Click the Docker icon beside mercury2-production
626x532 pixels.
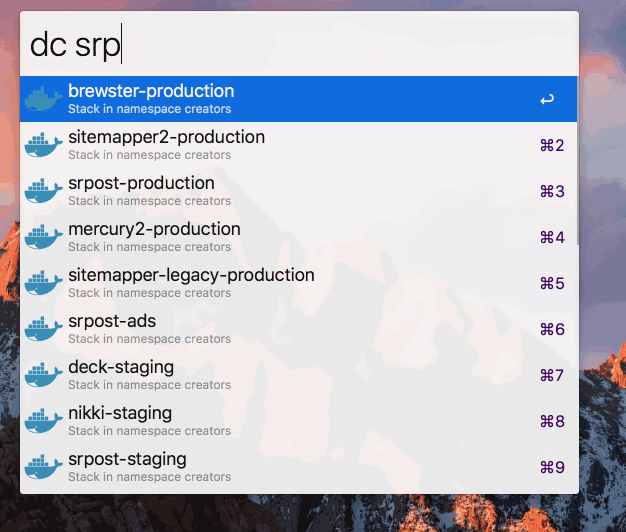click(x=43, y=237)
